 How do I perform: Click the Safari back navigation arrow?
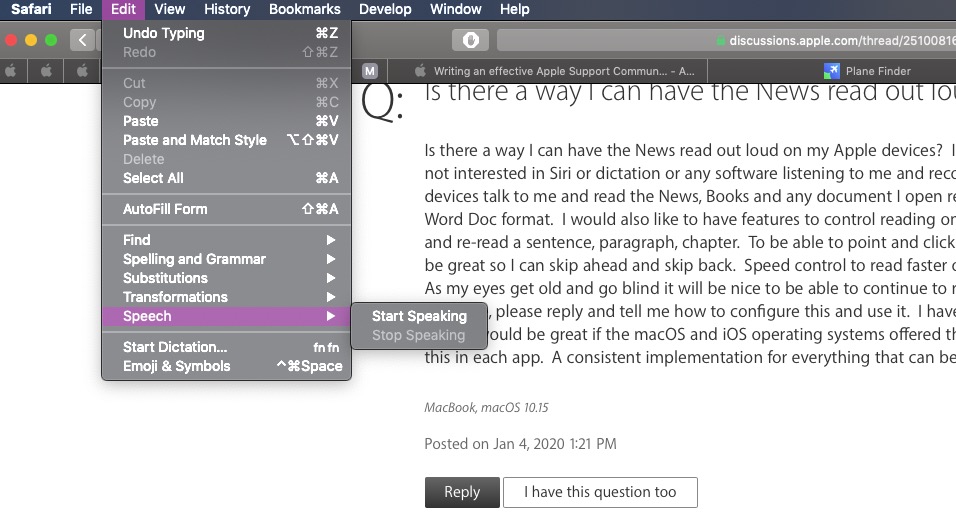tap(82, 40)
